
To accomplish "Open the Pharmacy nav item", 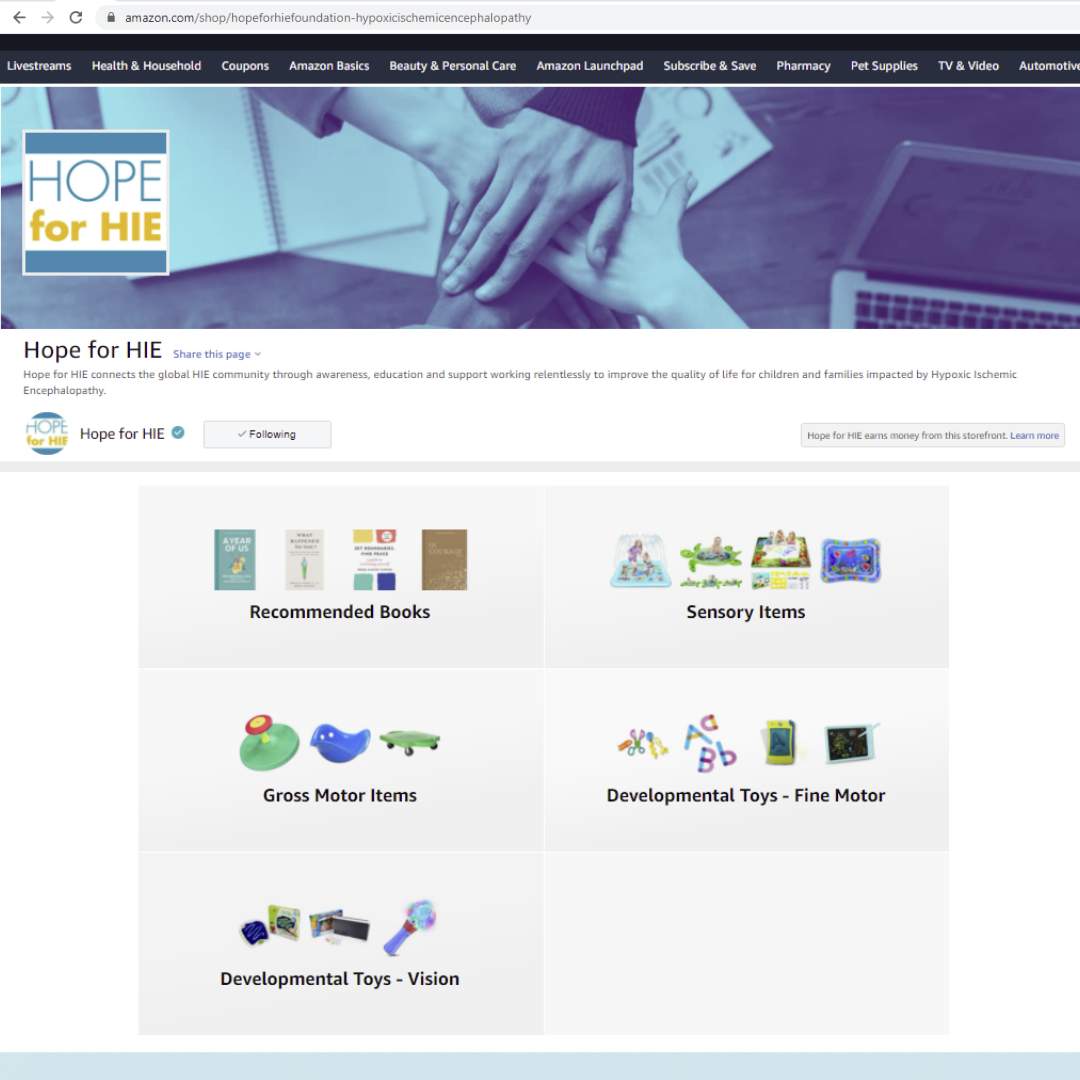I will pos(803,66).
